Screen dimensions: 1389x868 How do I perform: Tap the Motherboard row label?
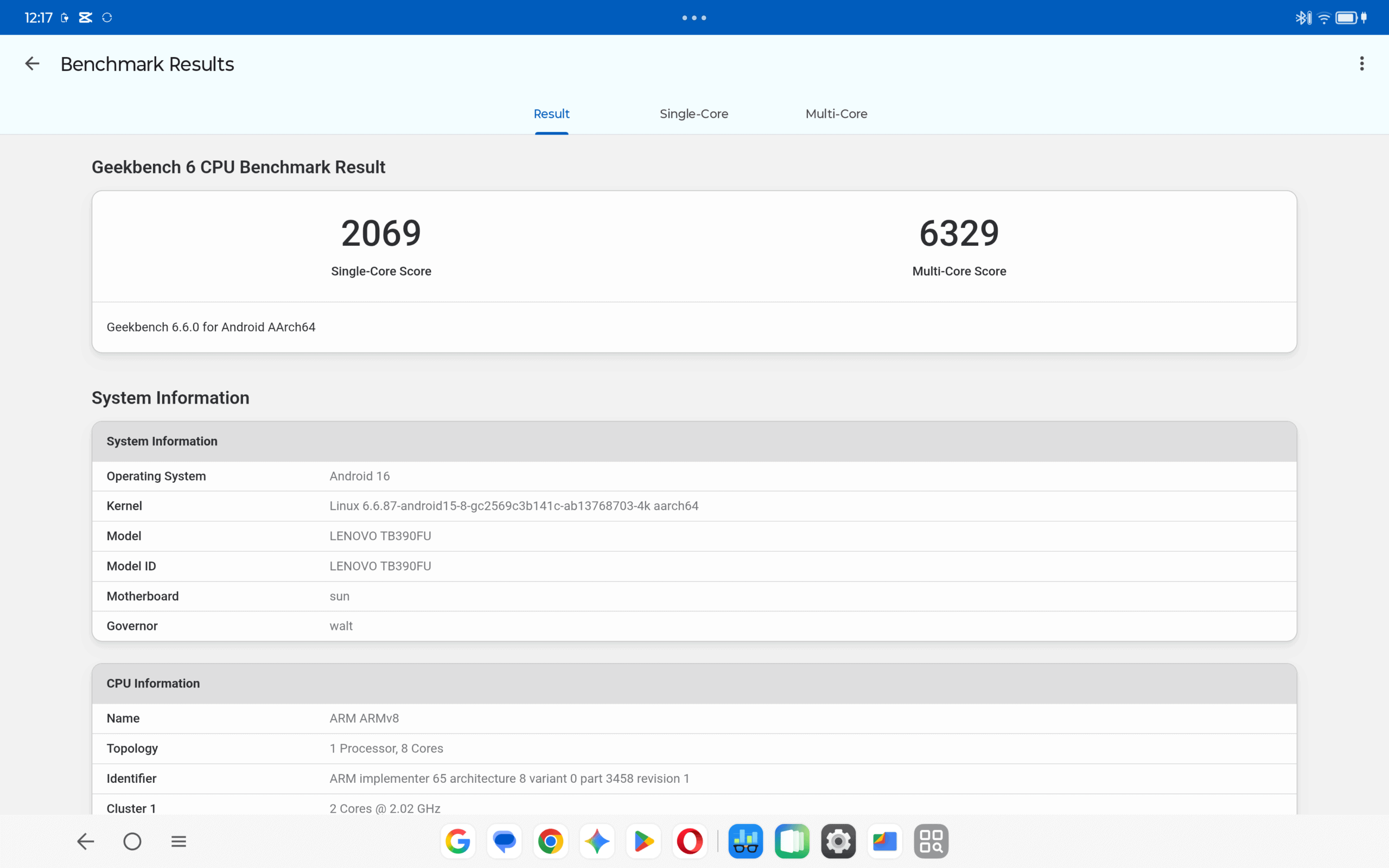142,596
